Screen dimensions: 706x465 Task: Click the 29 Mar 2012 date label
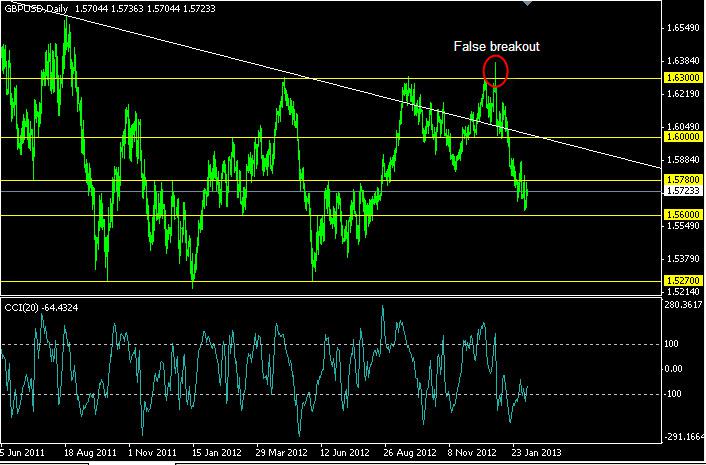click(281, 452)
